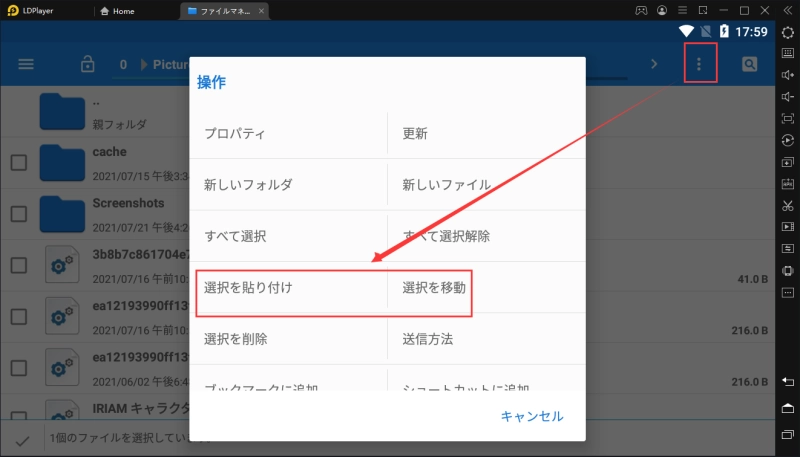
Task: Tick the checkbox for the cache folder
Action: pyautogui.click(x=19, y=163)
